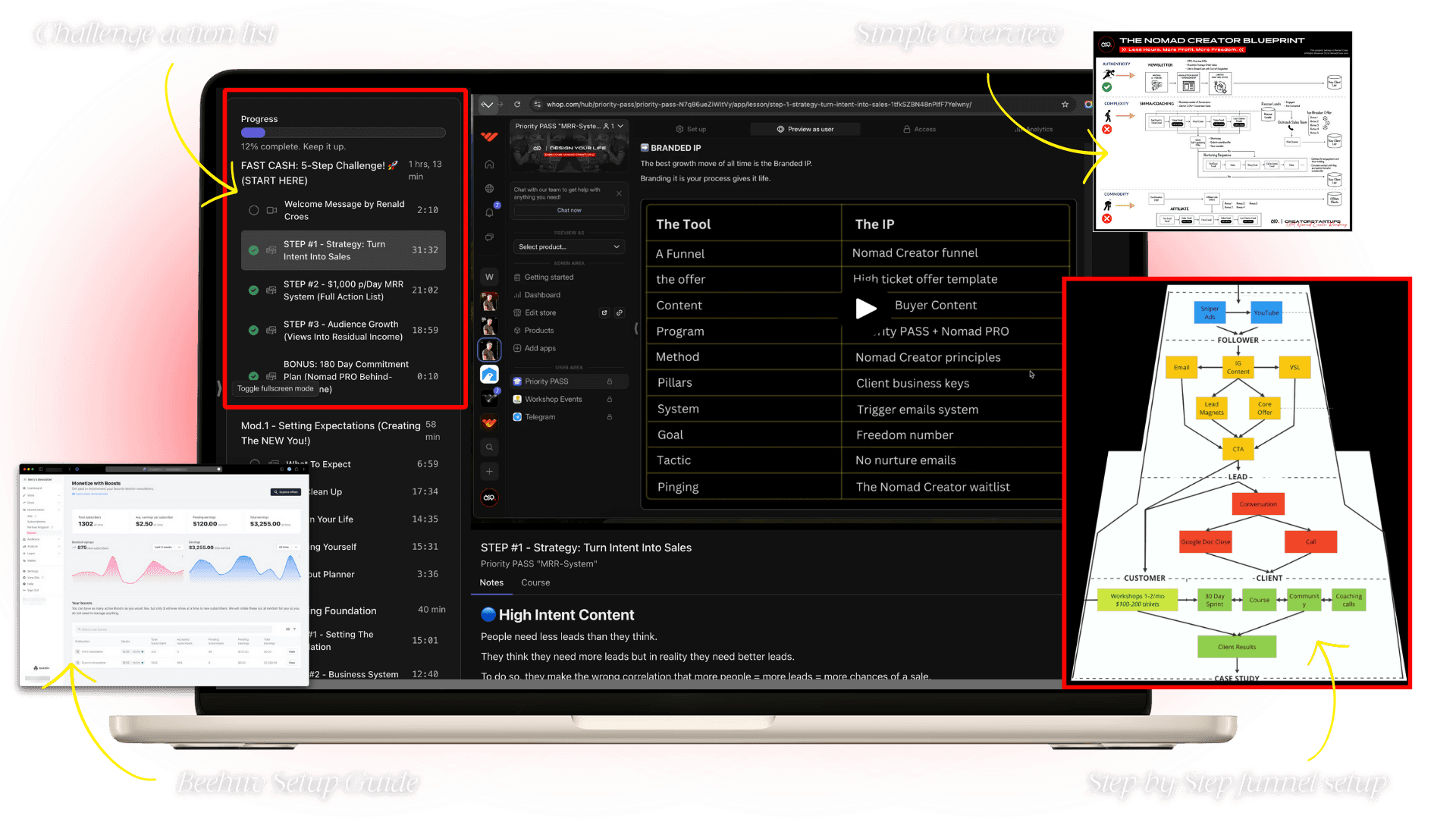Viewport: 1456px width, 819px height.
Task: Open Workshop Events in user area
Action: click(553, 400)
